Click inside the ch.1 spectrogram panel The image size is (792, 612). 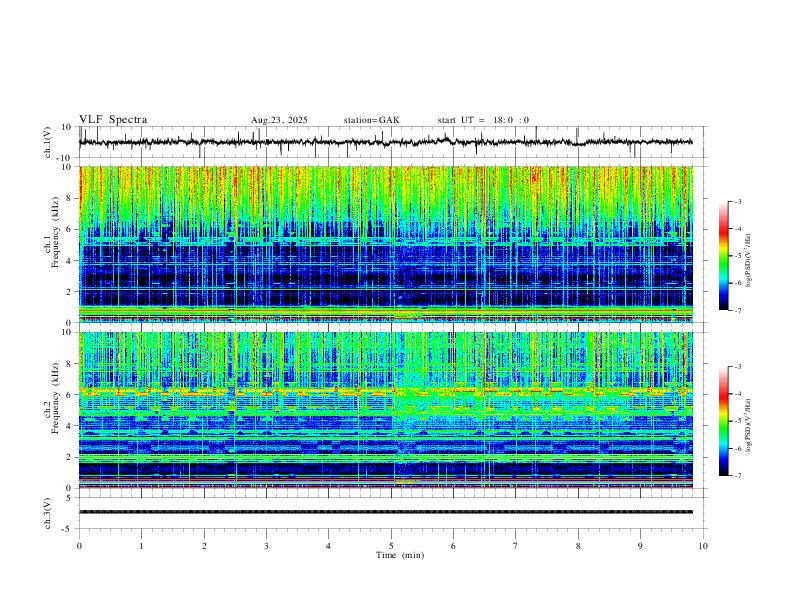point(386,244)
